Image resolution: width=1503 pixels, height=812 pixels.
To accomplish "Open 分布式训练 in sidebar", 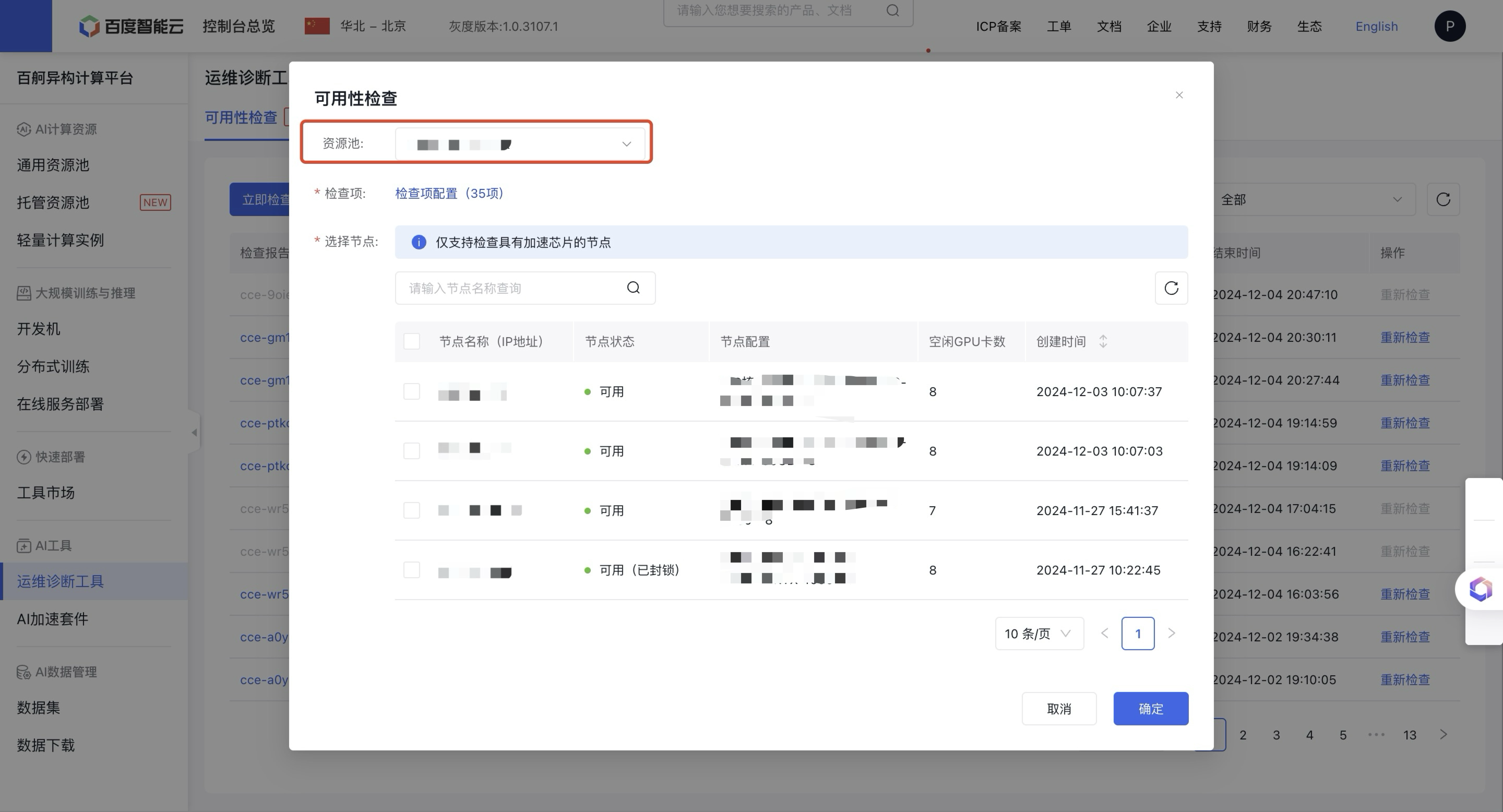I will [53, 366].
